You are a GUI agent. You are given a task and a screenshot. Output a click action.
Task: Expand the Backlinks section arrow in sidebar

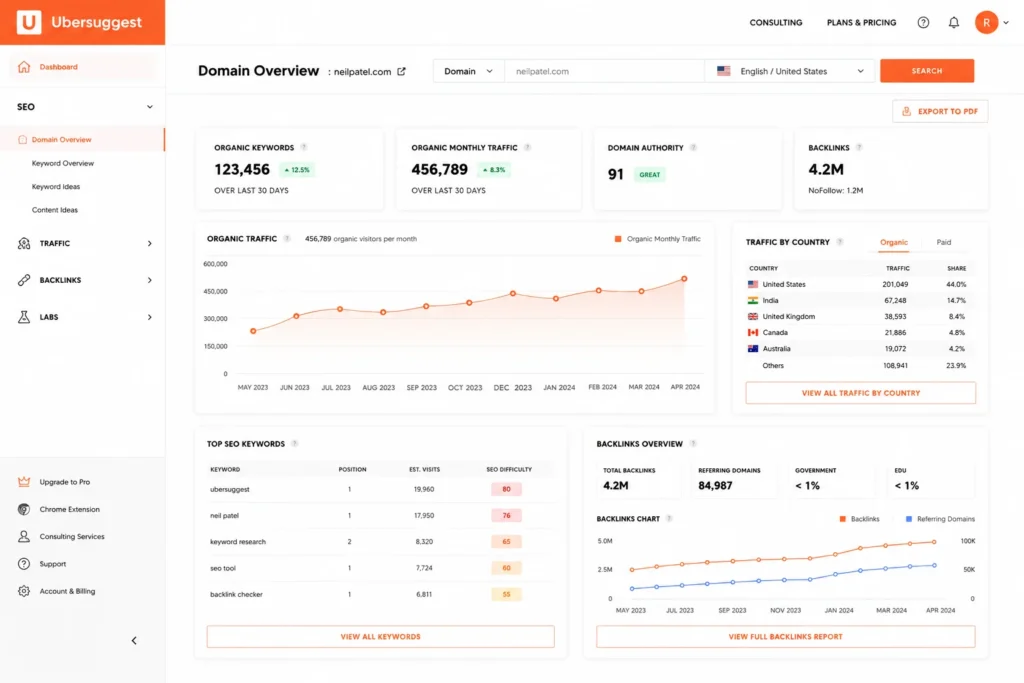(150, 280)
